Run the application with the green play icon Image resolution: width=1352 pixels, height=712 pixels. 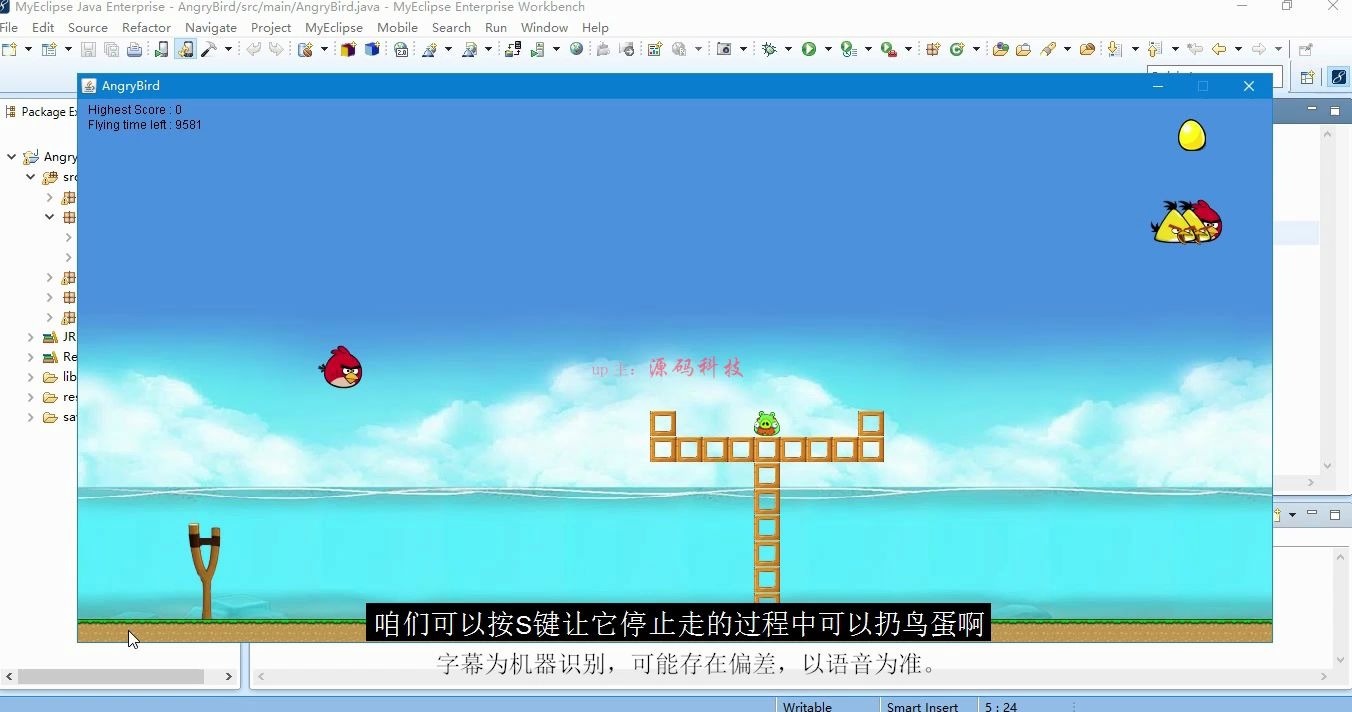coord(810,48)
